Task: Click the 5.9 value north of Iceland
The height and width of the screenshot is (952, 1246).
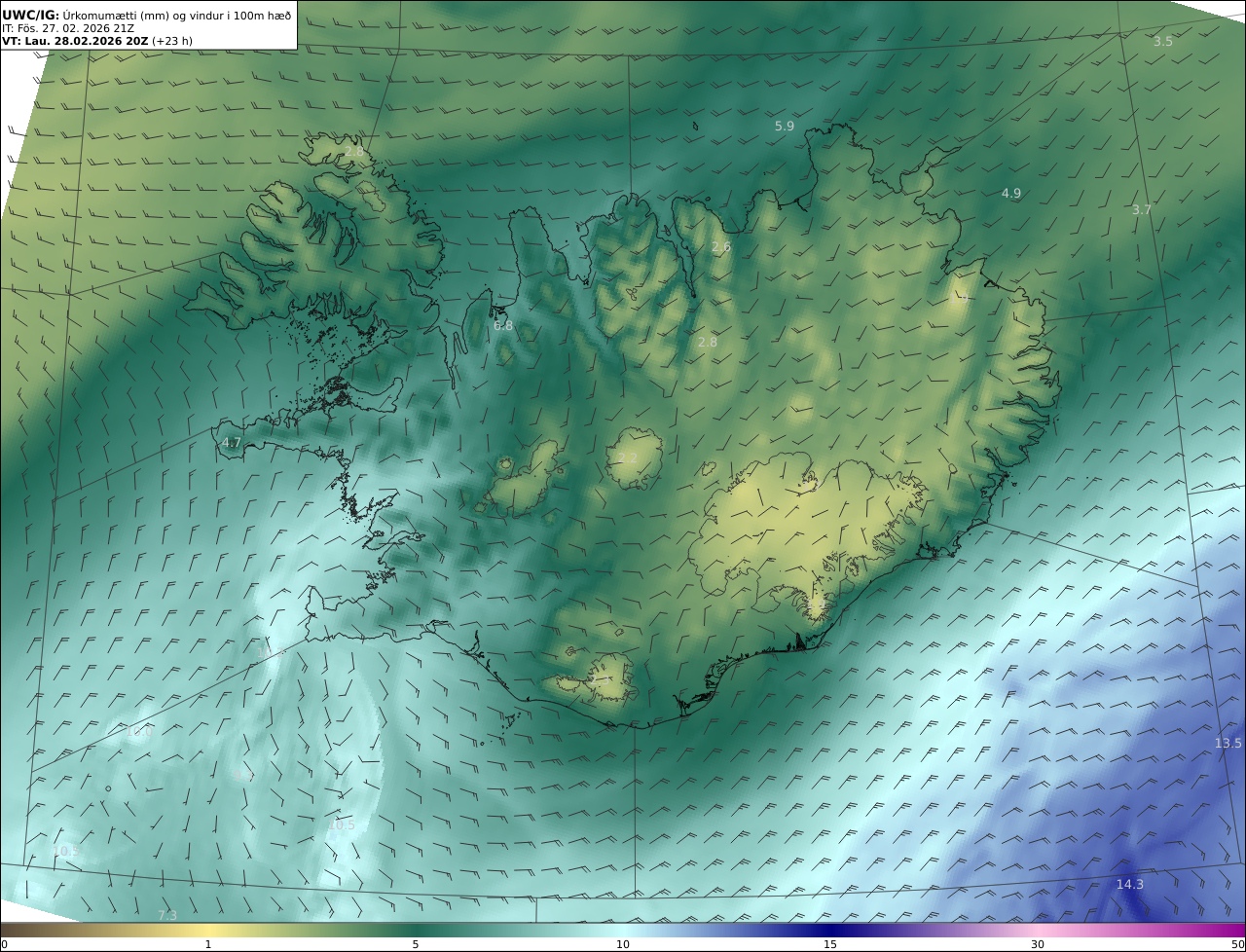Action: coord(785,127)
